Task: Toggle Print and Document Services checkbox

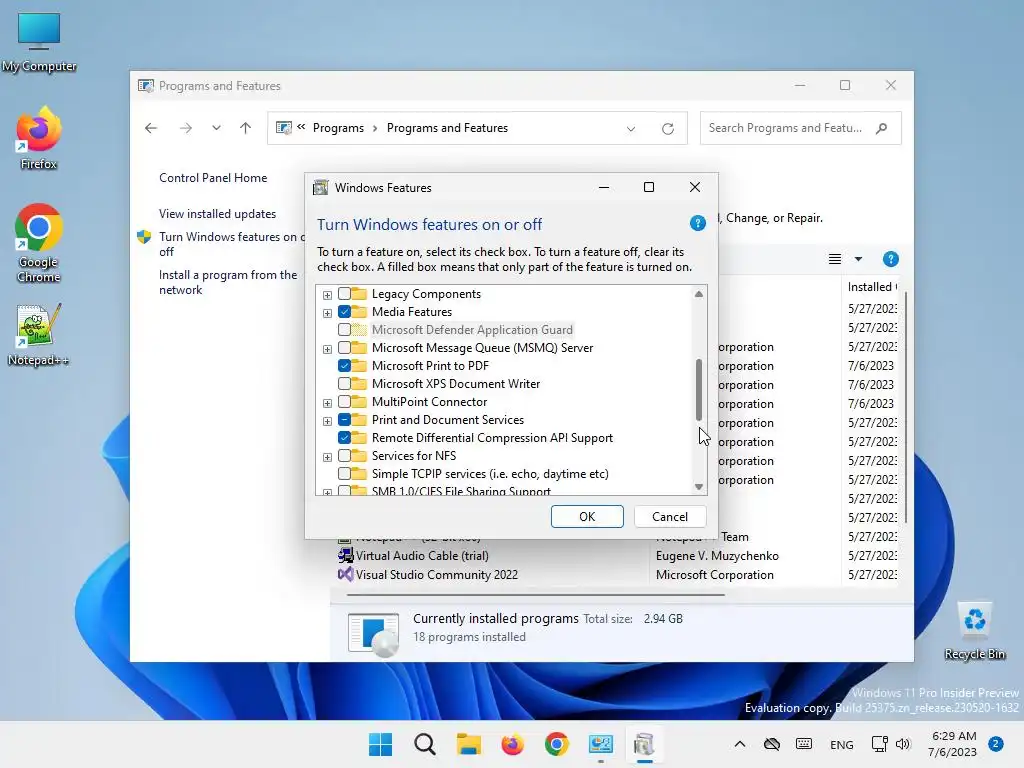Action: pos(344,419)
